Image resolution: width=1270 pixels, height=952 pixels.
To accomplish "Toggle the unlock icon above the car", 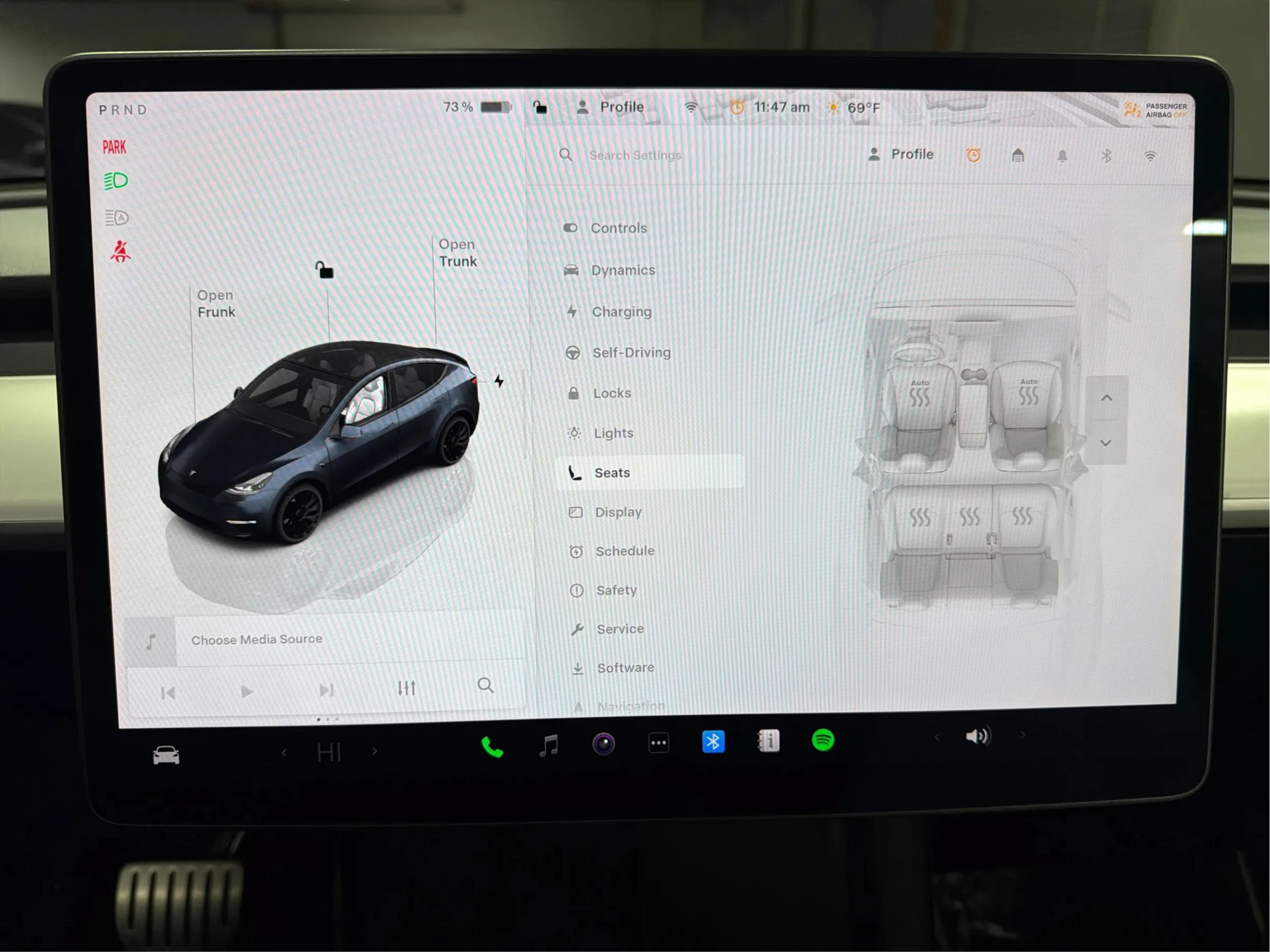I will click(324, 269).
